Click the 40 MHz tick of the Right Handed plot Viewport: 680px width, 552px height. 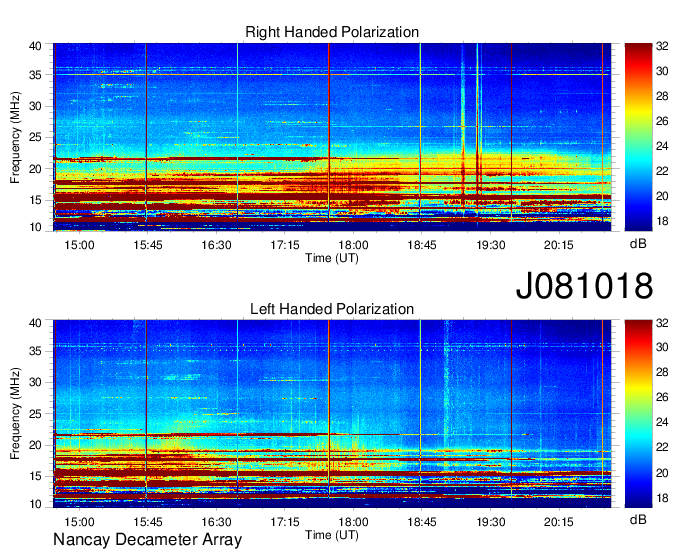[35, 46]
